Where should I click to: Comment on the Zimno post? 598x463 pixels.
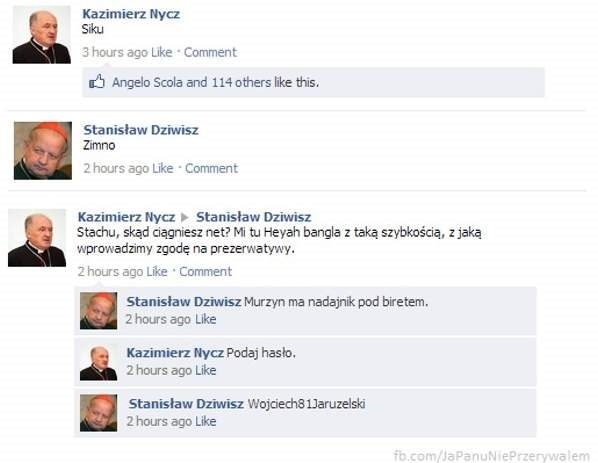(211, 168)
